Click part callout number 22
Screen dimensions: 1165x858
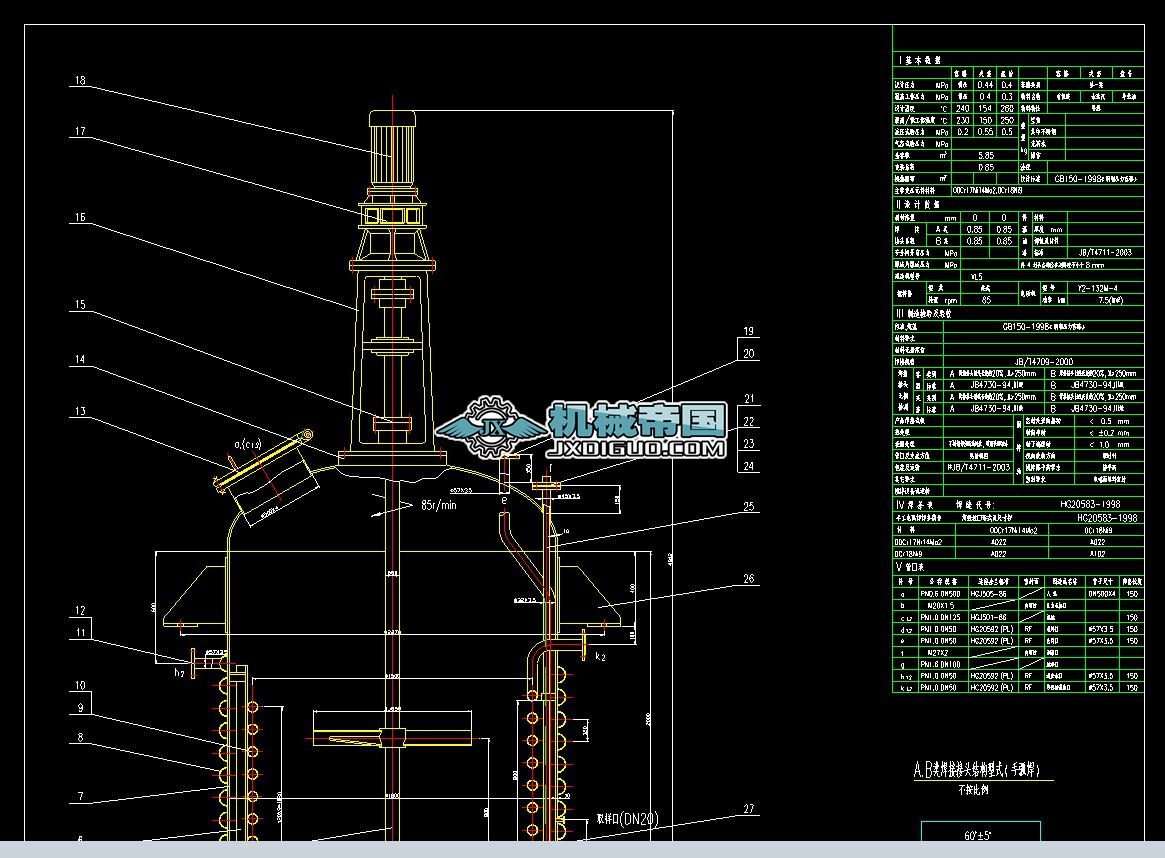(749, 421)
